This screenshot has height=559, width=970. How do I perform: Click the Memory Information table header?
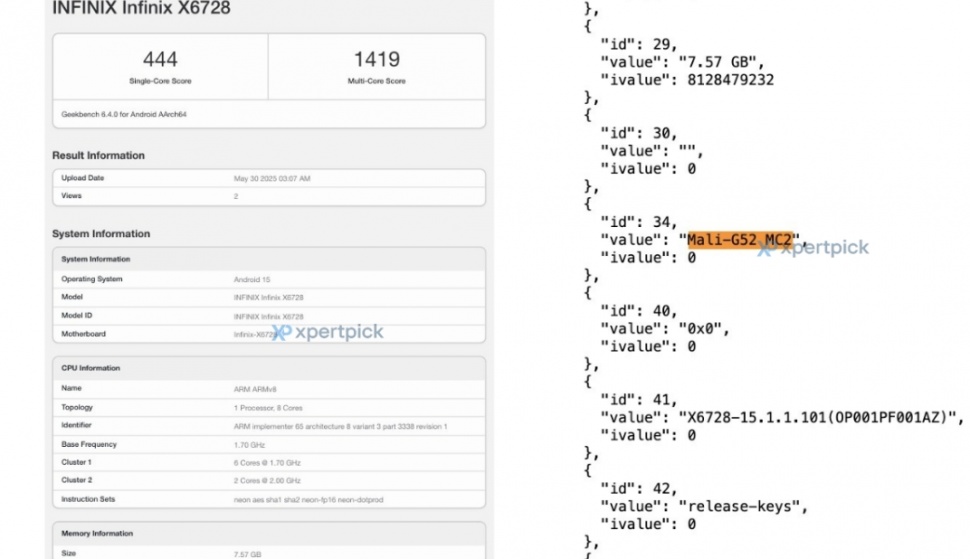tap(97, 534)
